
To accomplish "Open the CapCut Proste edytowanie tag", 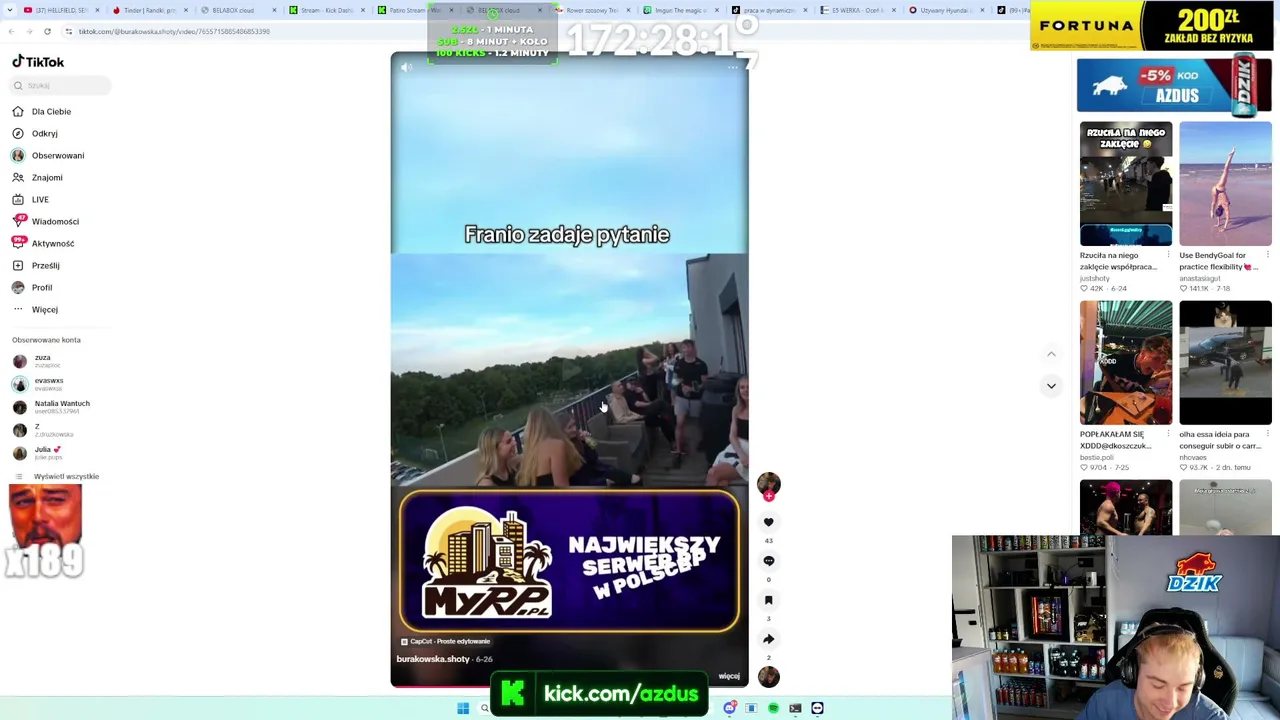I will tap(446, 642).
